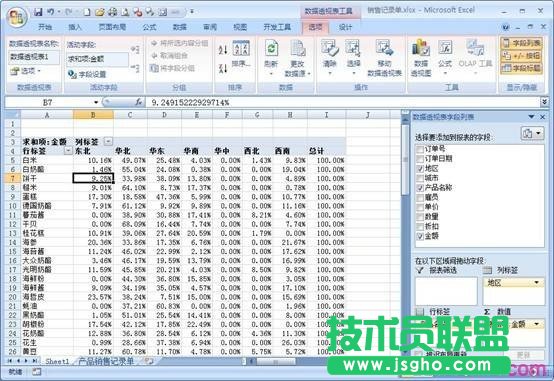
Task: Click the pivot table name input field
Action: tap(34, 57)
